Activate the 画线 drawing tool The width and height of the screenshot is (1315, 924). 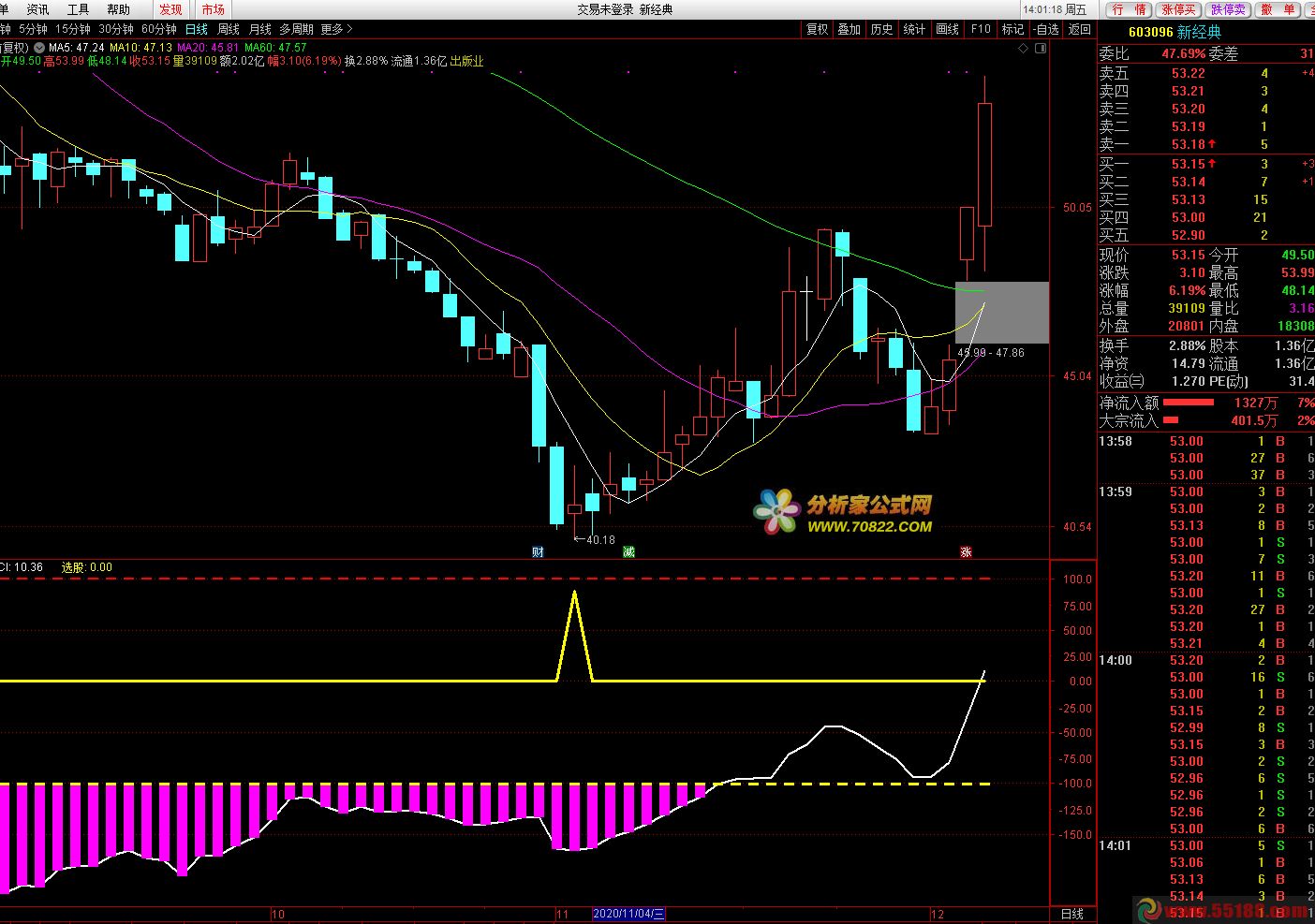[x=948, y=29]
